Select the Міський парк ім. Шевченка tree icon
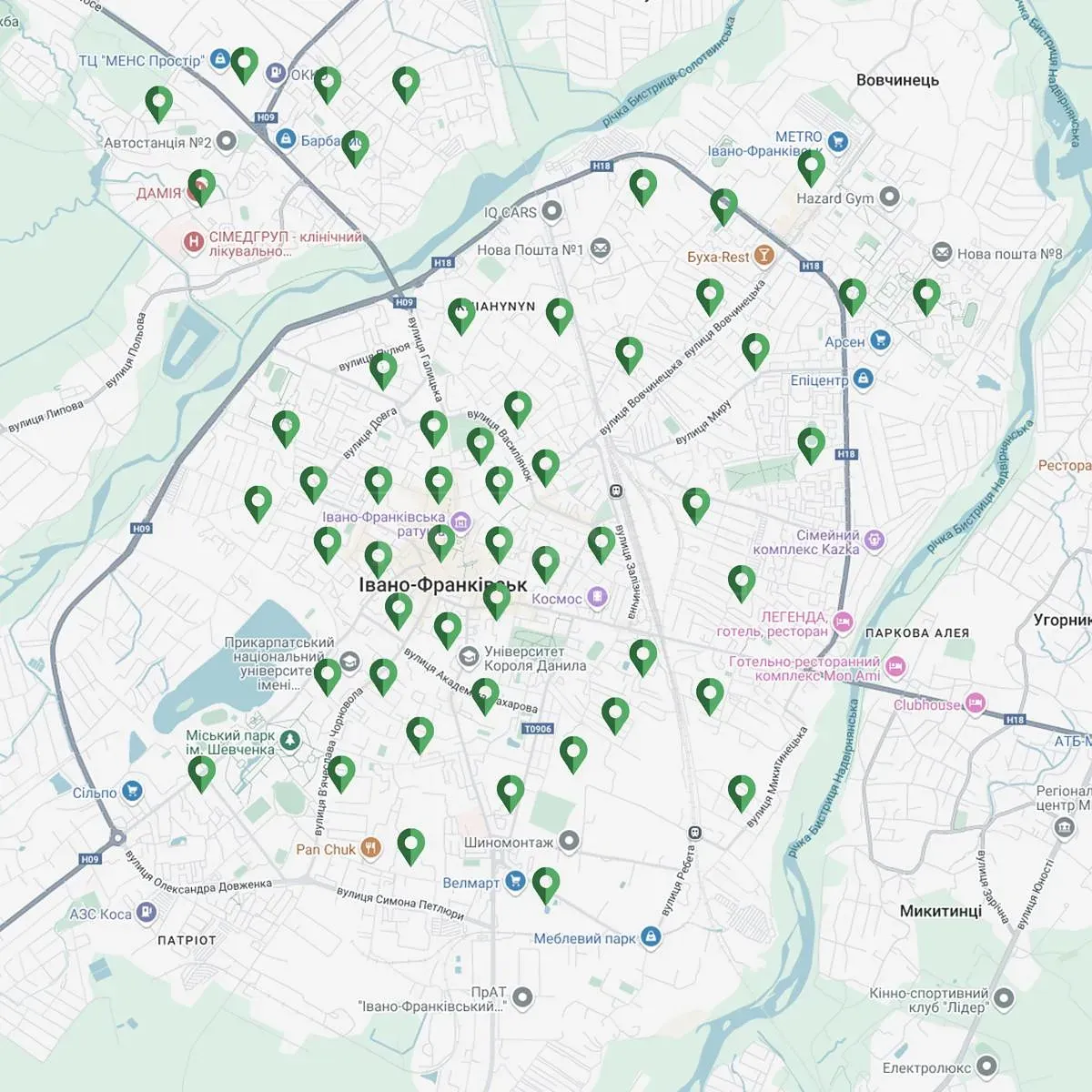The image size is (1092, 1092). click(x=290, y=741)
